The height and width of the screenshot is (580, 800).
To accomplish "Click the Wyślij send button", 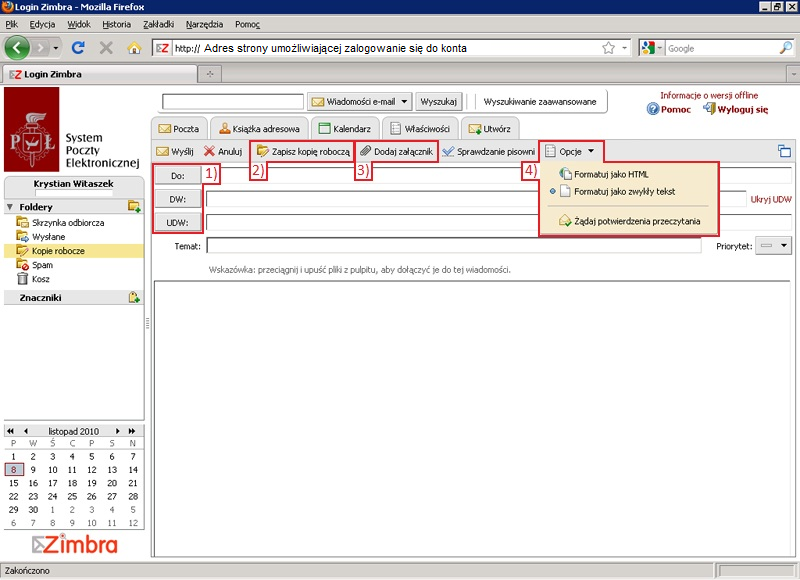I will [175, 151].
